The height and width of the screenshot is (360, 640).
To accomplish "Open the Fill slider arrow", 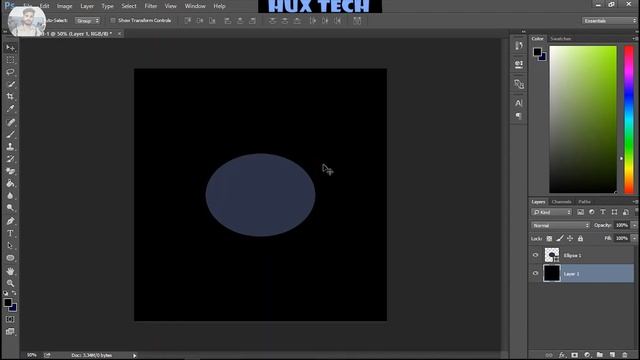I will [634, 238].
